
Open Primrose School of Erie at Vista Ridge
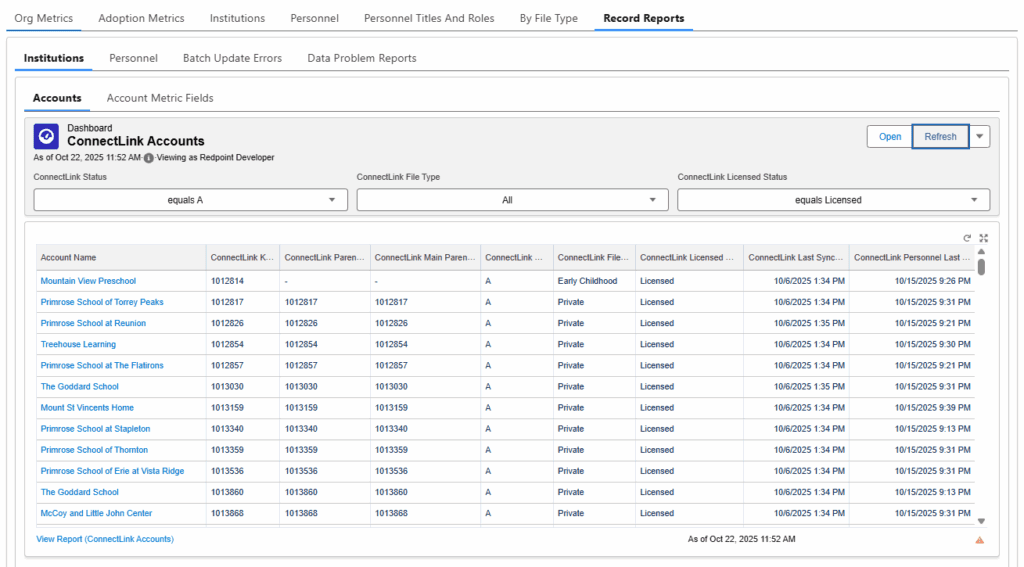tap(112, 471)
